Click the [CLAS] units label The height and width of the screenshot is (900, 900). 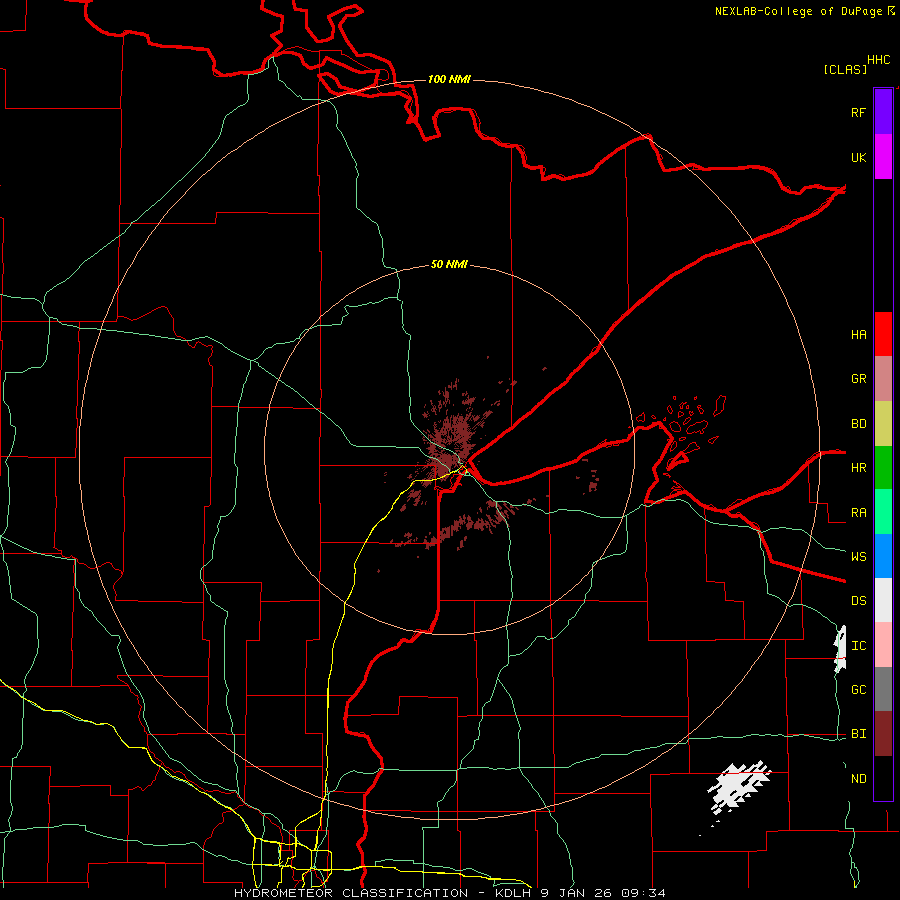(845, 69)
